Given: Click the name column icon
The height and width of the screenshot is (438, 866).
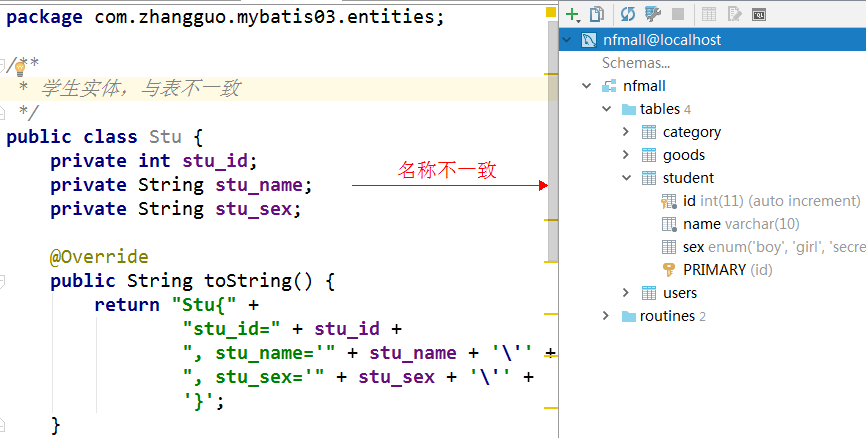Looking at the screenshot, I should tap(669, 224).
